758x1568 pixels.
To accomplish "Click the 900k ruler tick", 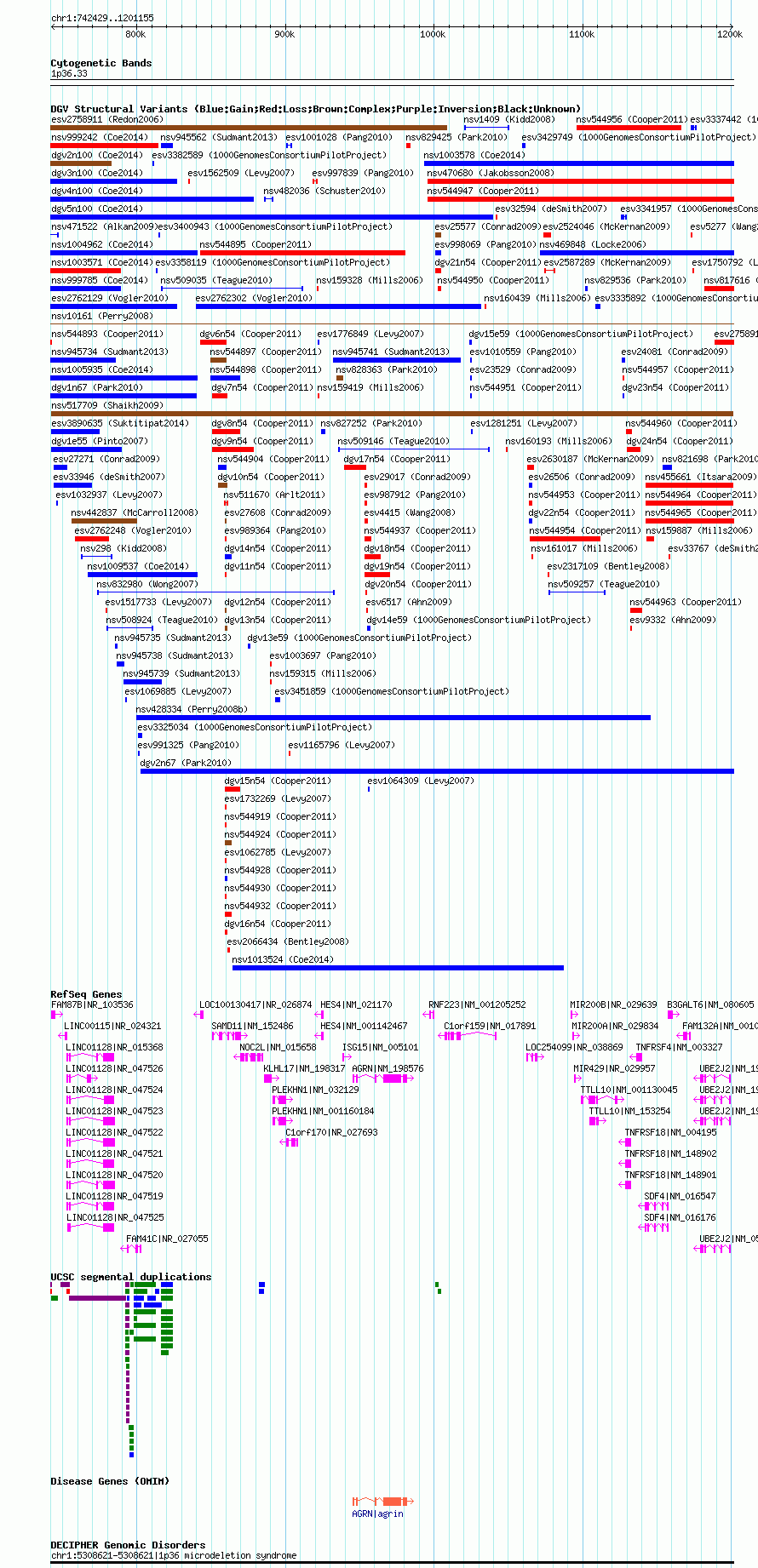I will coord(284,34).
